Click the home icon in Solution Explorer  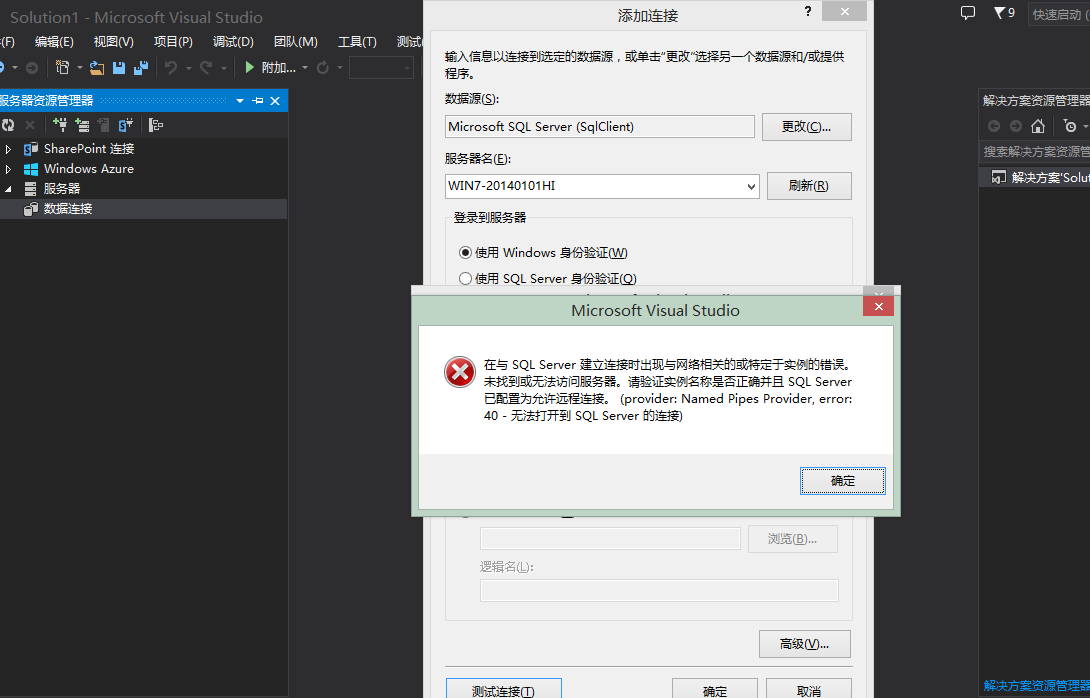tap(1038, 126)
